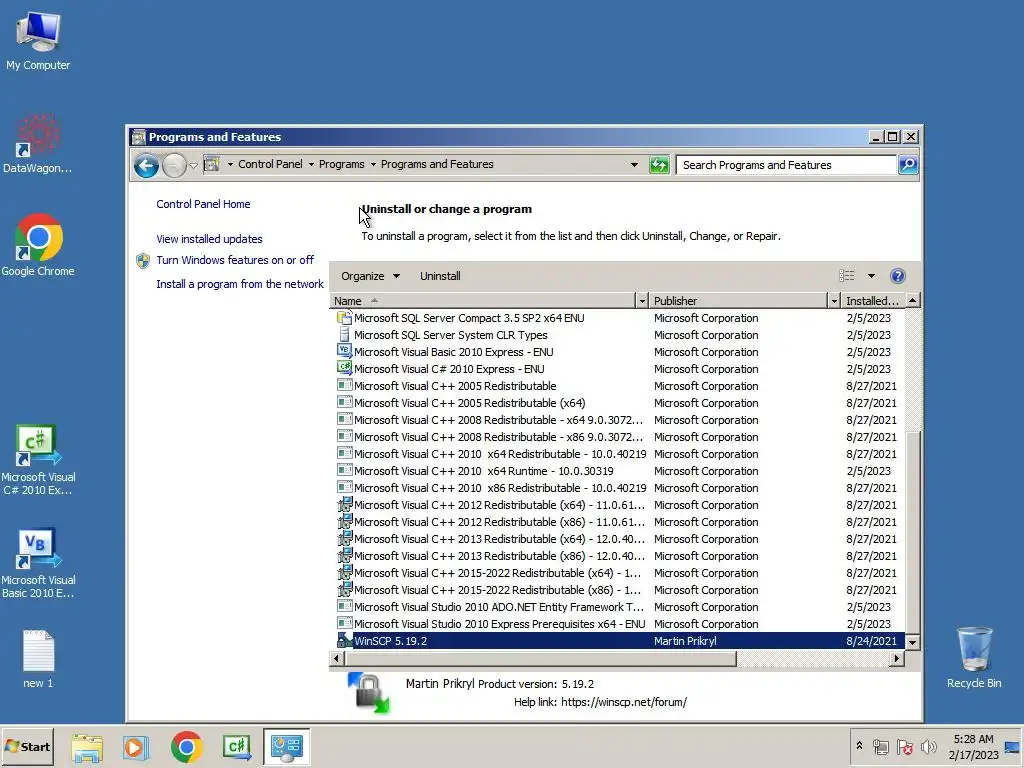Expand the address bar history dropdown
This screenshot has width=1024, height=768.
(634, 165)
